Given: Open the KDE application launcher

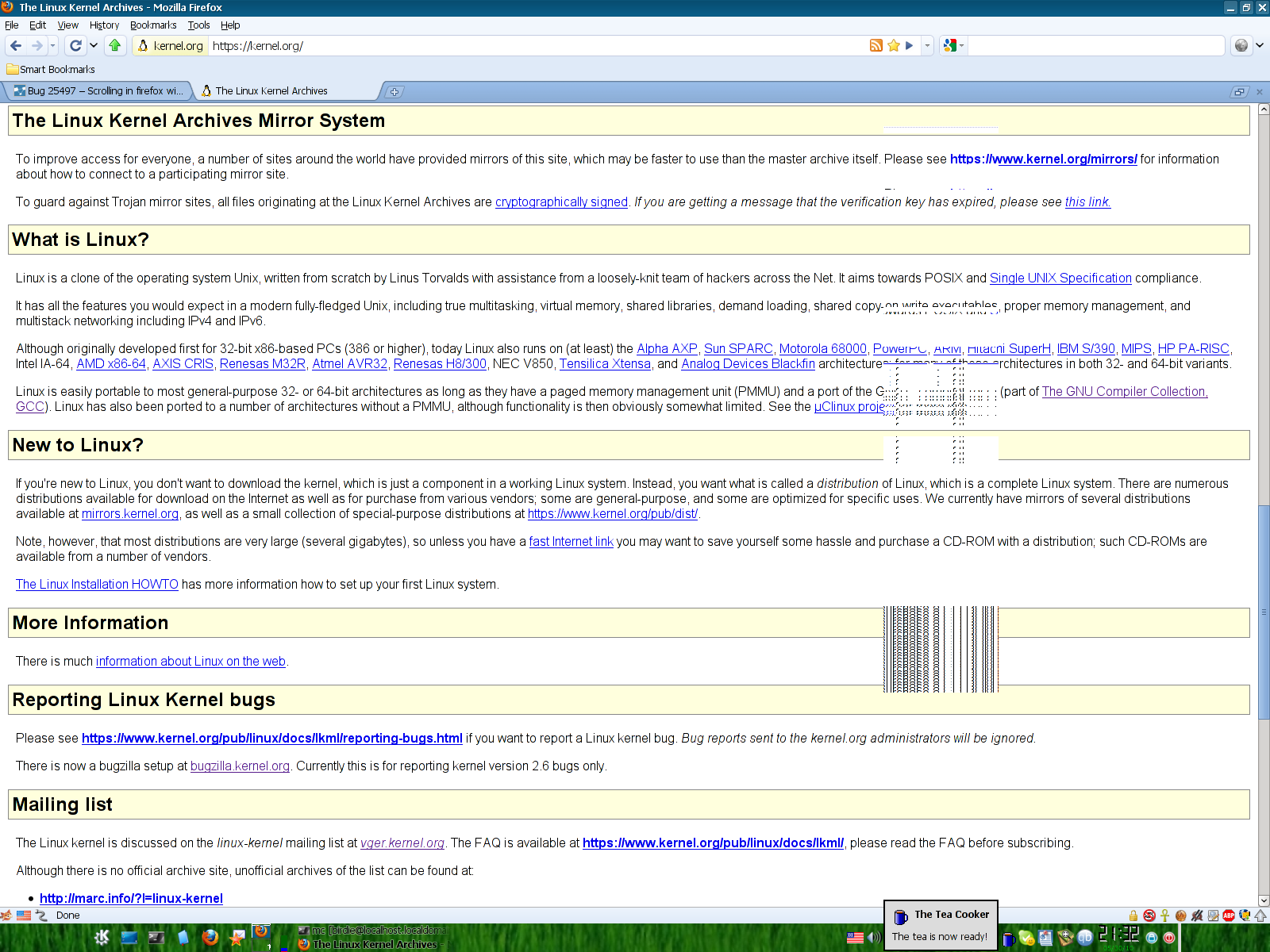Looking at the screenshot, I should click(x=102, y=938).
